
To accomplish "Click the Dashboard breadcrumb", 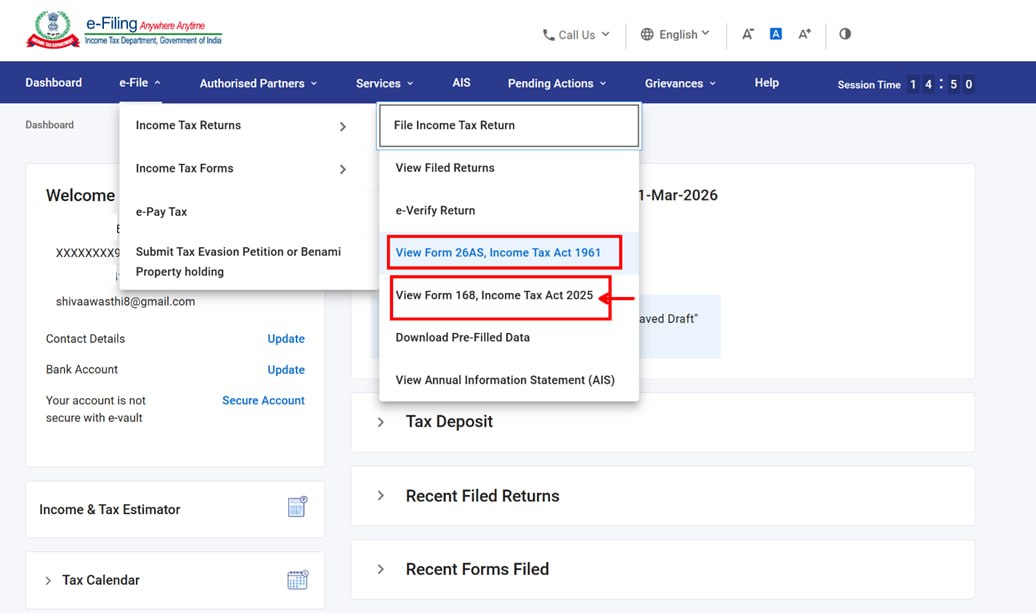I will click(x=50, y=125).
